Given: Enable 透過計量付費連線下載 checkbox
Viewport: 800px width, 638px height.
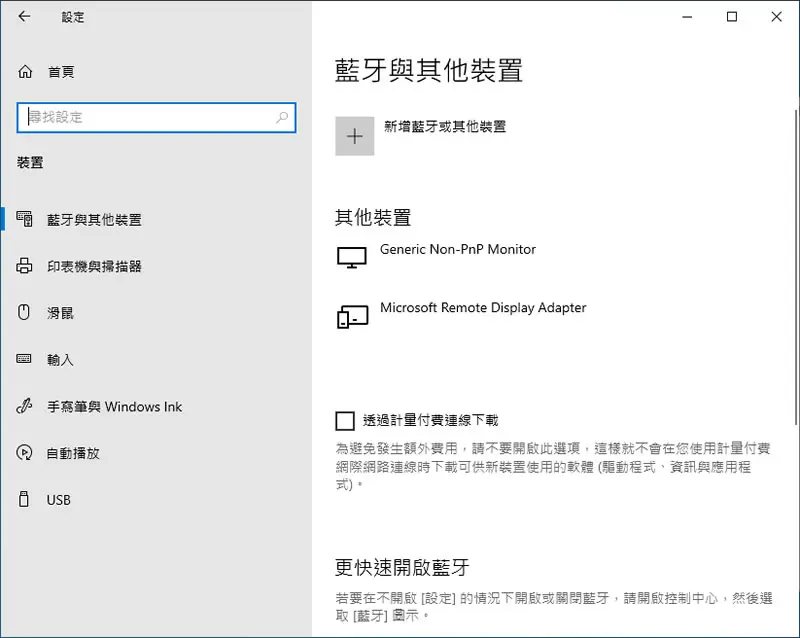Looking at the screenshot, I should coord(345,421).
